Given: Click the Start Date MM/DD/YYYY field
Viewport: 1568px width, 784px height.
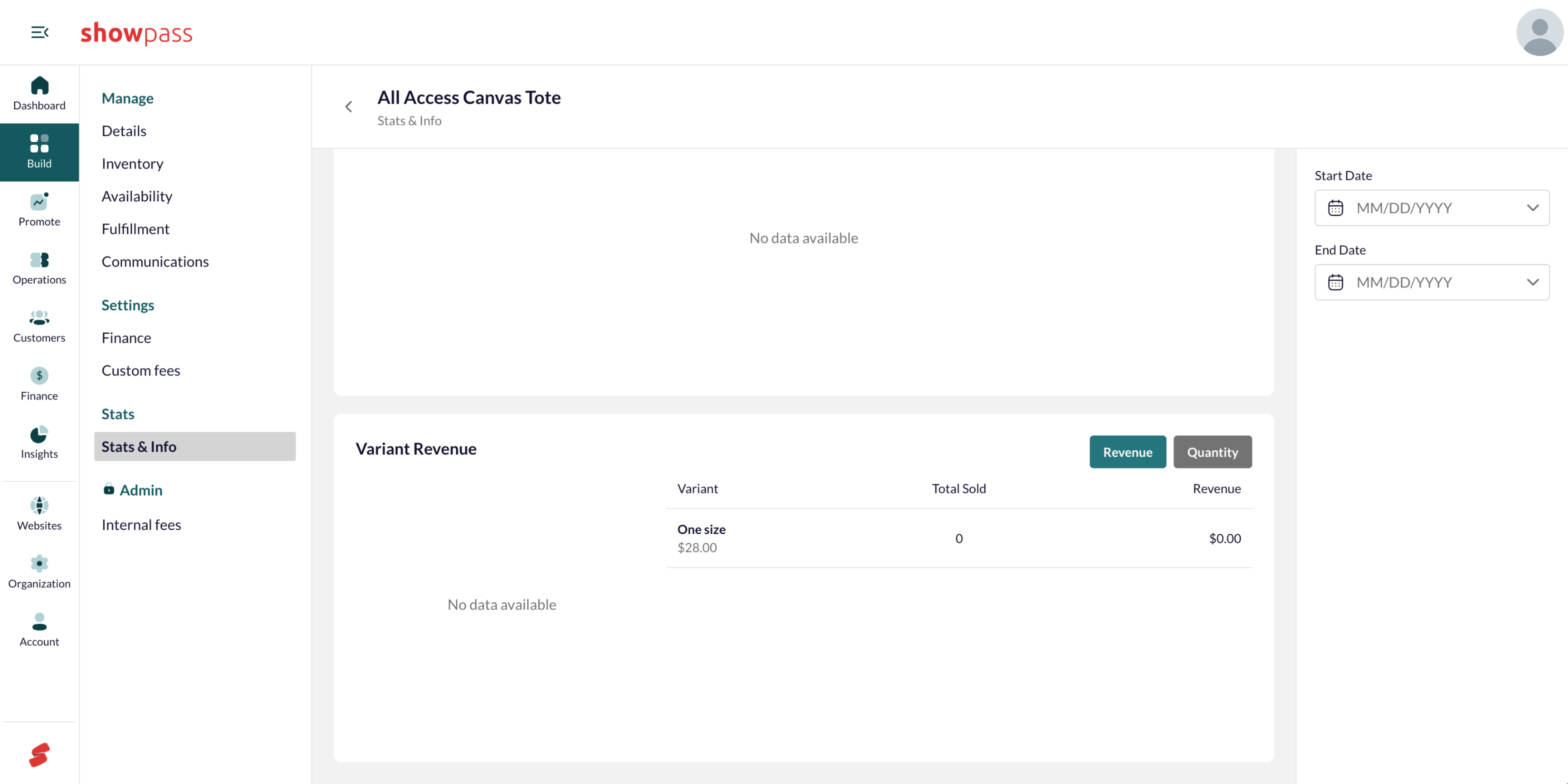Looking at the screenshot, I should [1431, 208].
